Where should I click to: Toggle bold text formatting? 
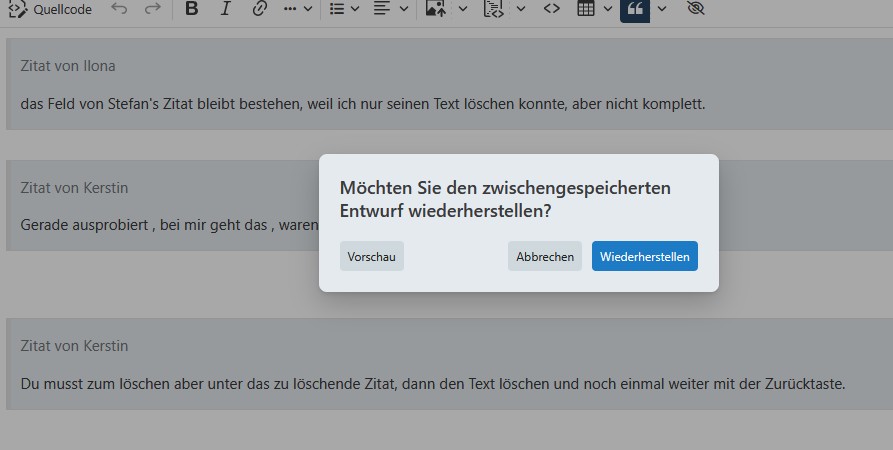click(192, 9)
